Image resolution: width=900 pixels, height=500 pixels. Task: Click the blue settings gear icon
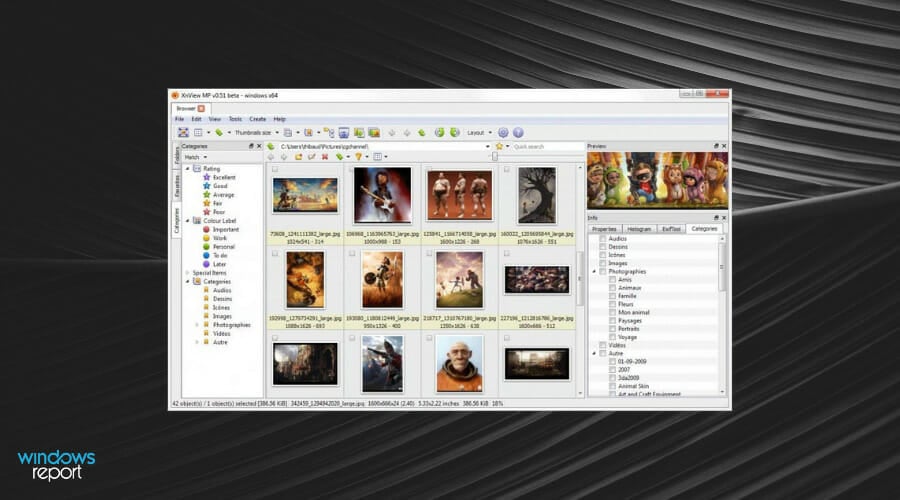(x=503, y=133)
